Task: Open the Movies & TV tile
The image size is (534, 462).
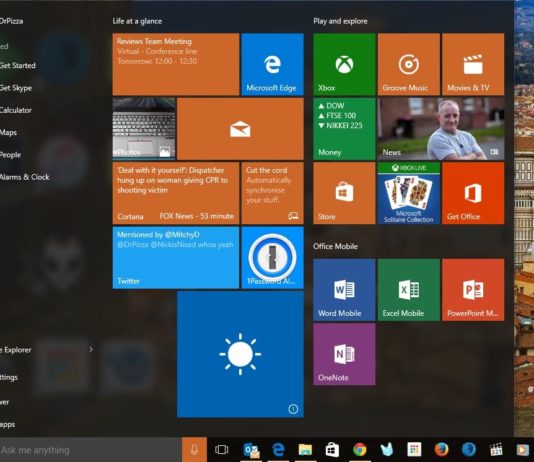Action: (x=473, y=64)
